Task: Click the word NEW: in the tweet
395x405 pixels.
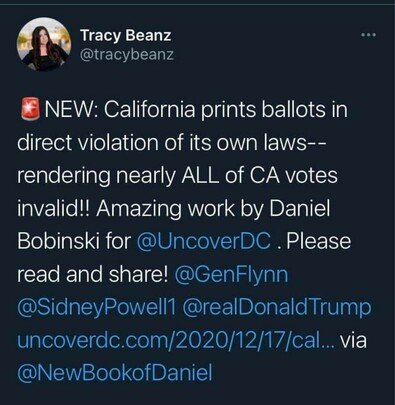Action: [x=70, y=109]
